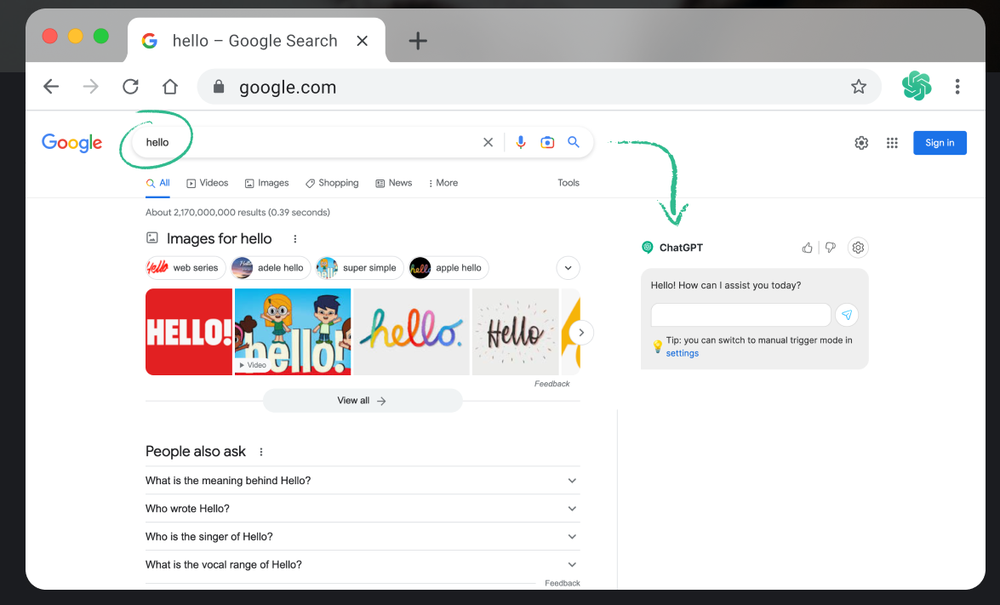Search by image with the camera icon
Image resolution: width=1000 pixels, height=605 pixels.
coord(547,142)
